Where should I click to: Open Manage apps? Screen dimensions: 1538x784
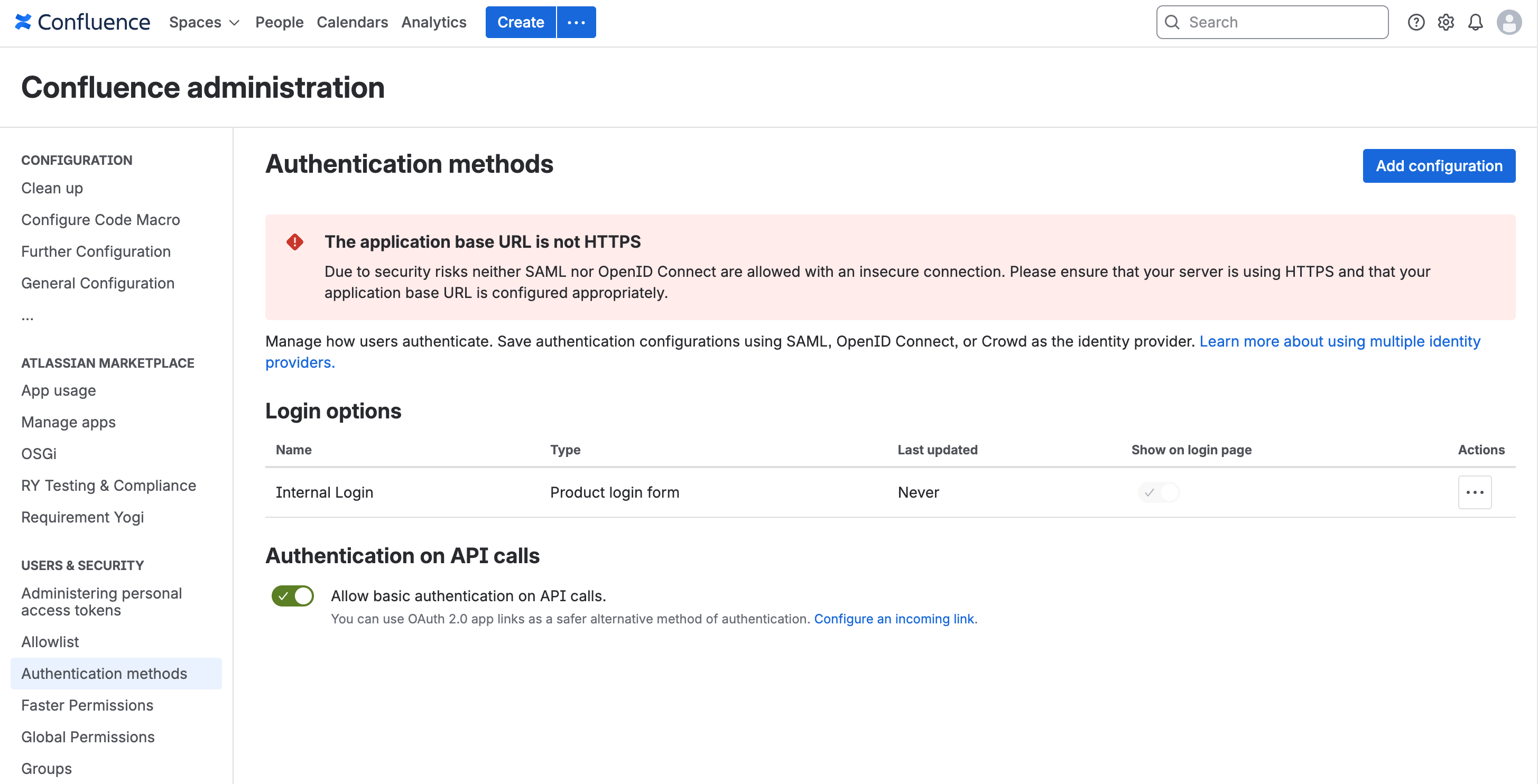[x=69, y=422]
